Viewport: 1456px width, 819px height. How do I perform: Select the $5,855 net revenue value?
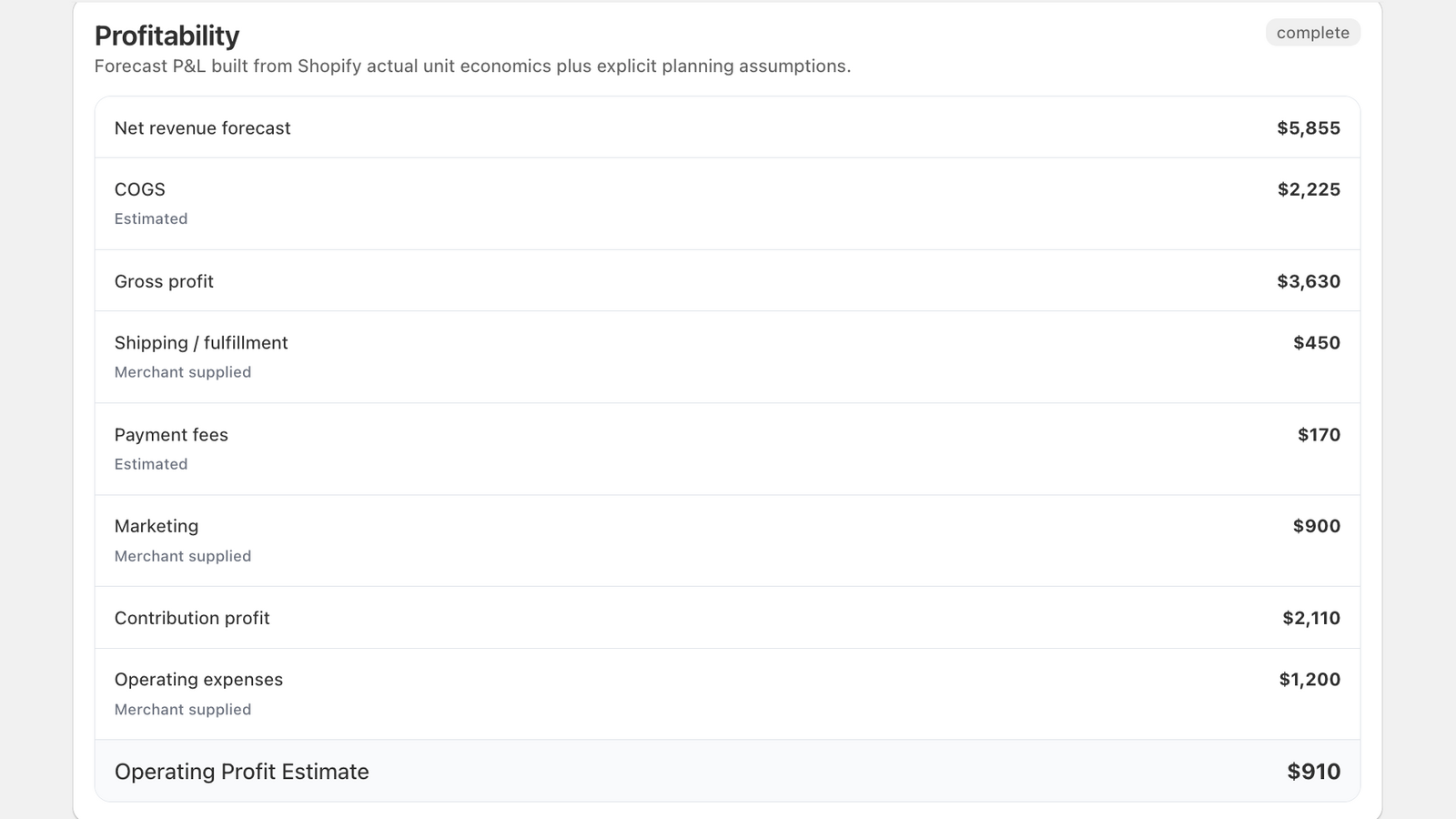pos(1308,128)
